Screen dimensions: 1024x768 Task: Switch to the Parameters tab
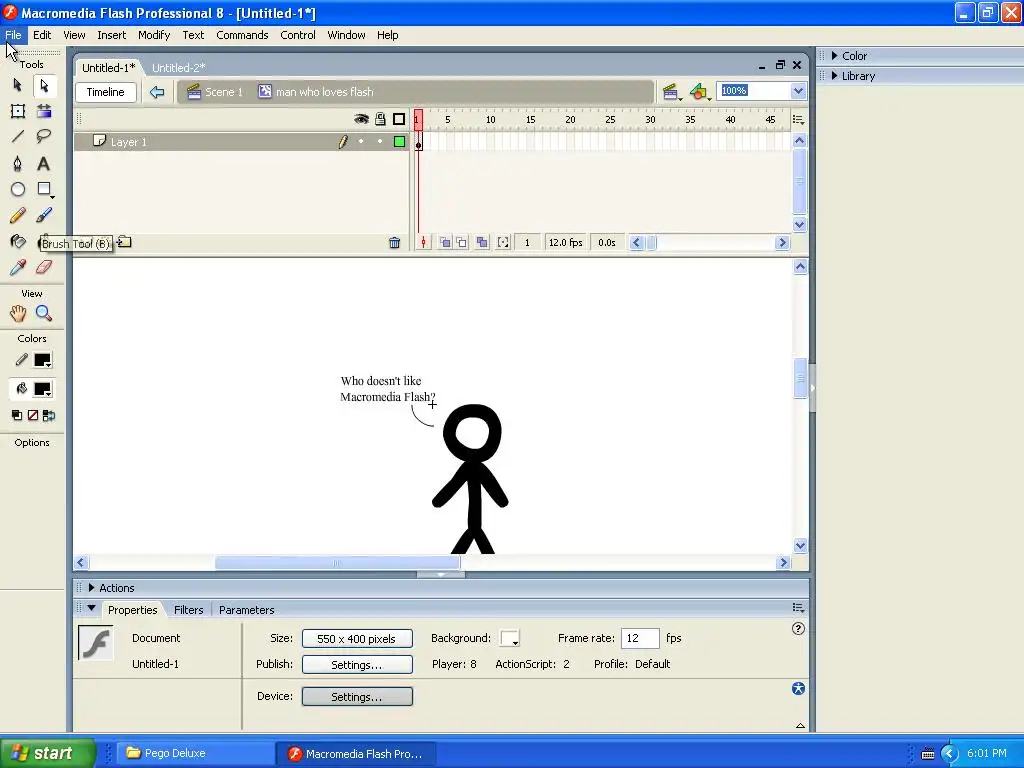click(246, 610)
